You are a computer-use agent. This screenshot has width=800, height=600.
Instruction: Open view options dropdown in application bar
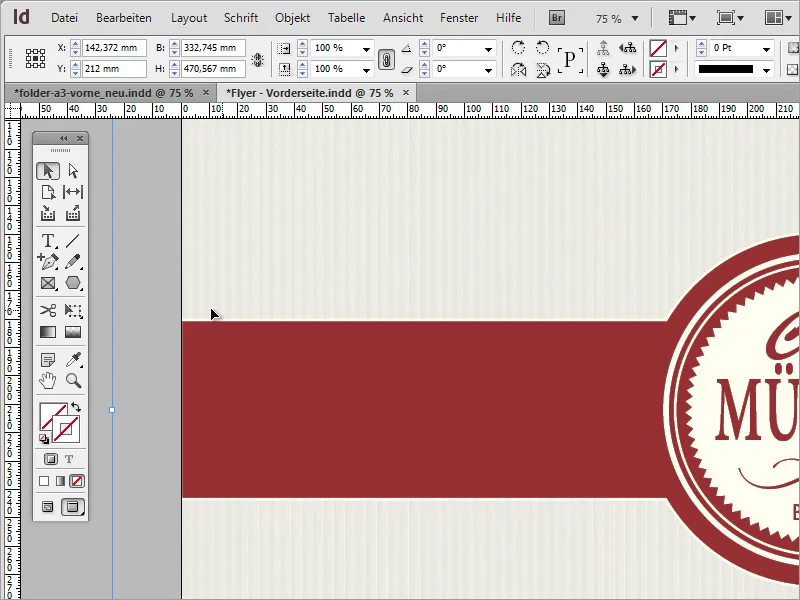[x=682, y=18]
